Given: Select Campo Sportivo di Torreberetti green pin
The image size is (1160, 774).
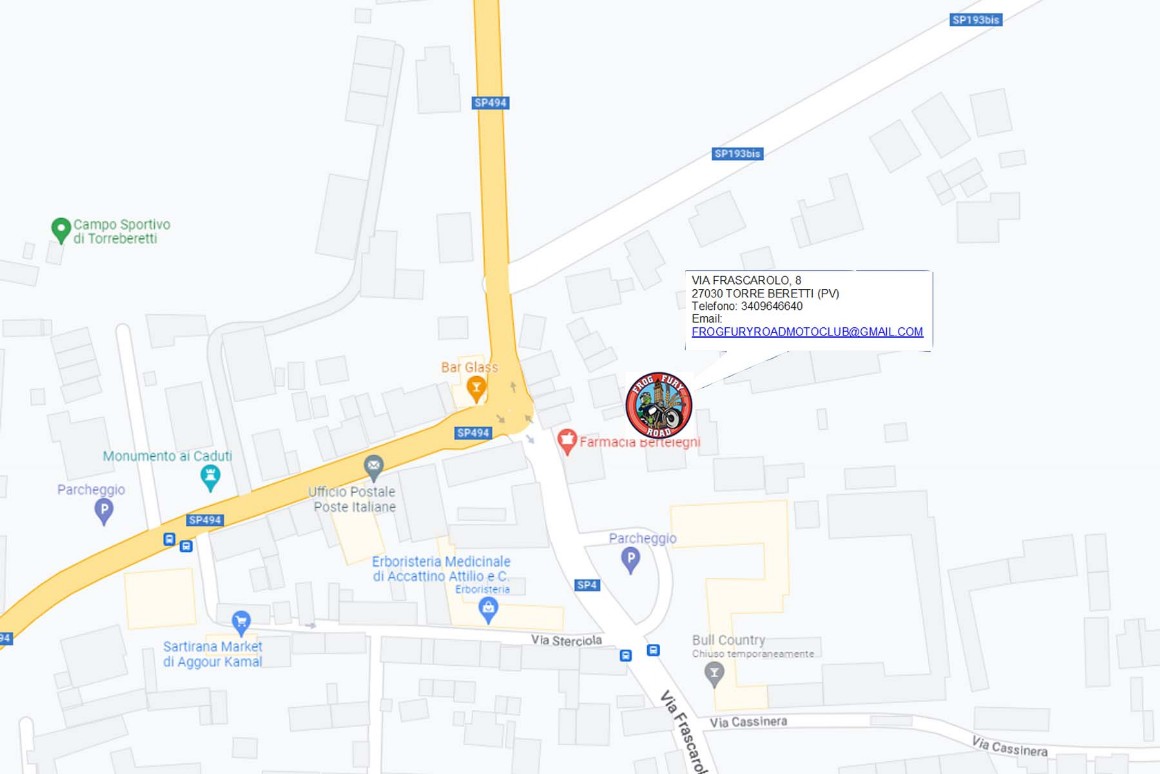Looking at the screenshot, I should tap(61, 231).
